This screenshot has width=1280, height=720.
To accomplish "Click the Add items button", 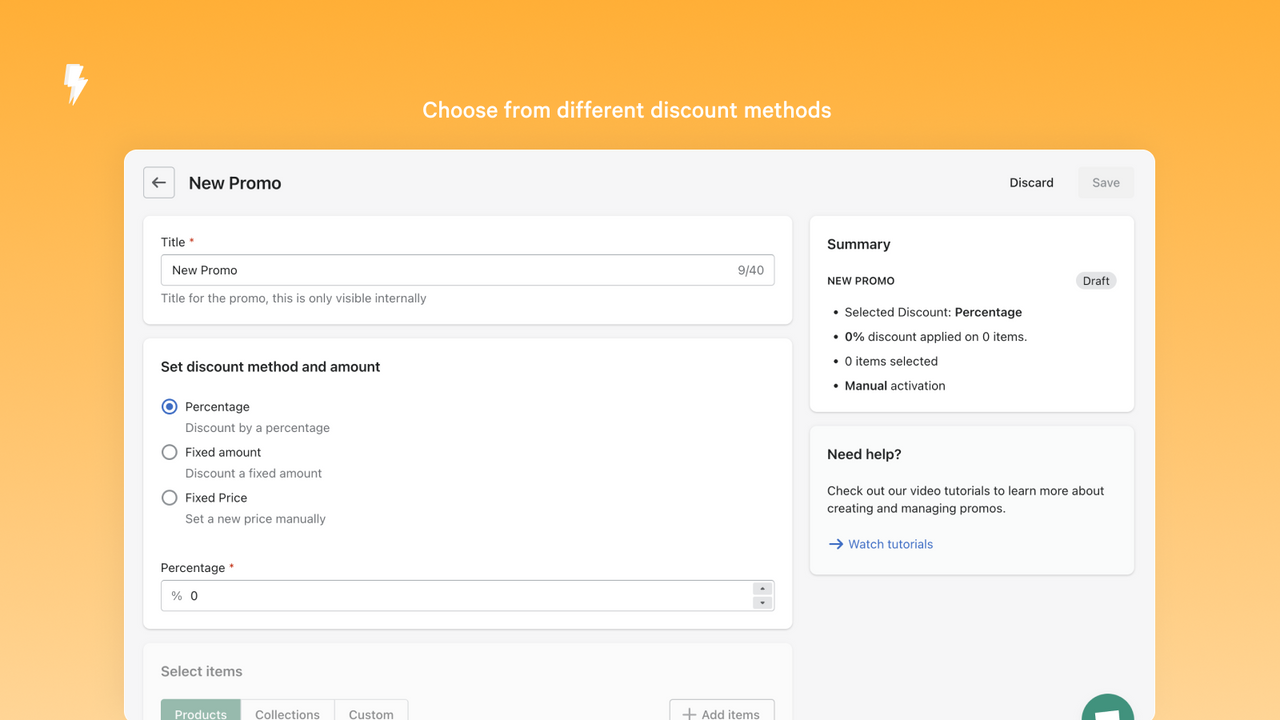I will (722, 710).
